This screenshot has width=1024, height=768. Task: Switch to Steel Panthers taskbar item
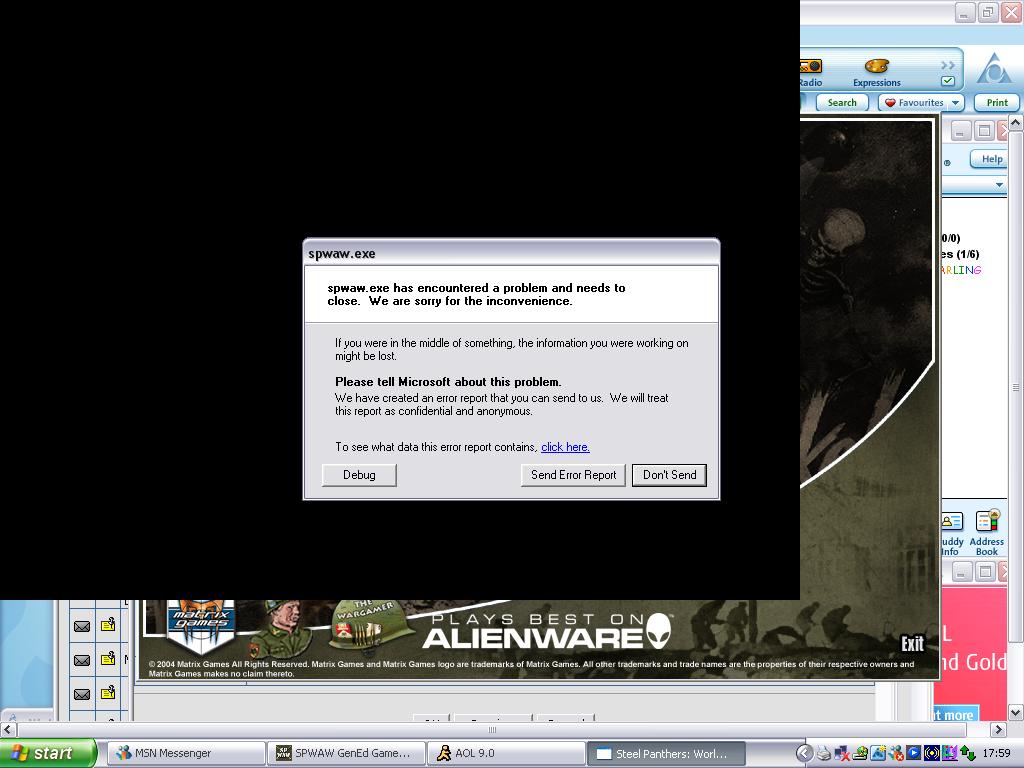666,753
